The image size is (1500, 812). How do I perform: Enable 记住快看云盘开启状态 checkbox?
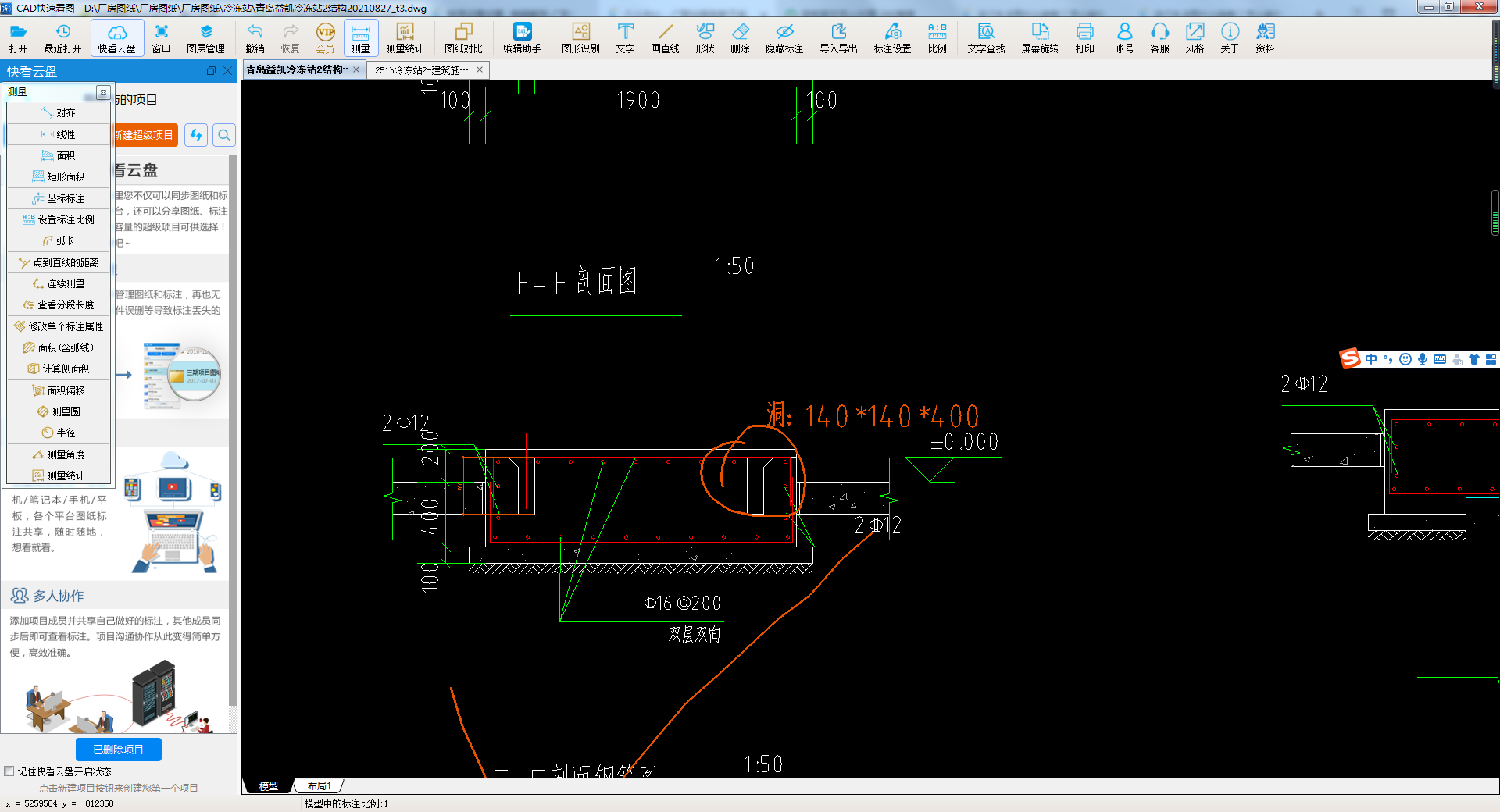coord(9,771)
